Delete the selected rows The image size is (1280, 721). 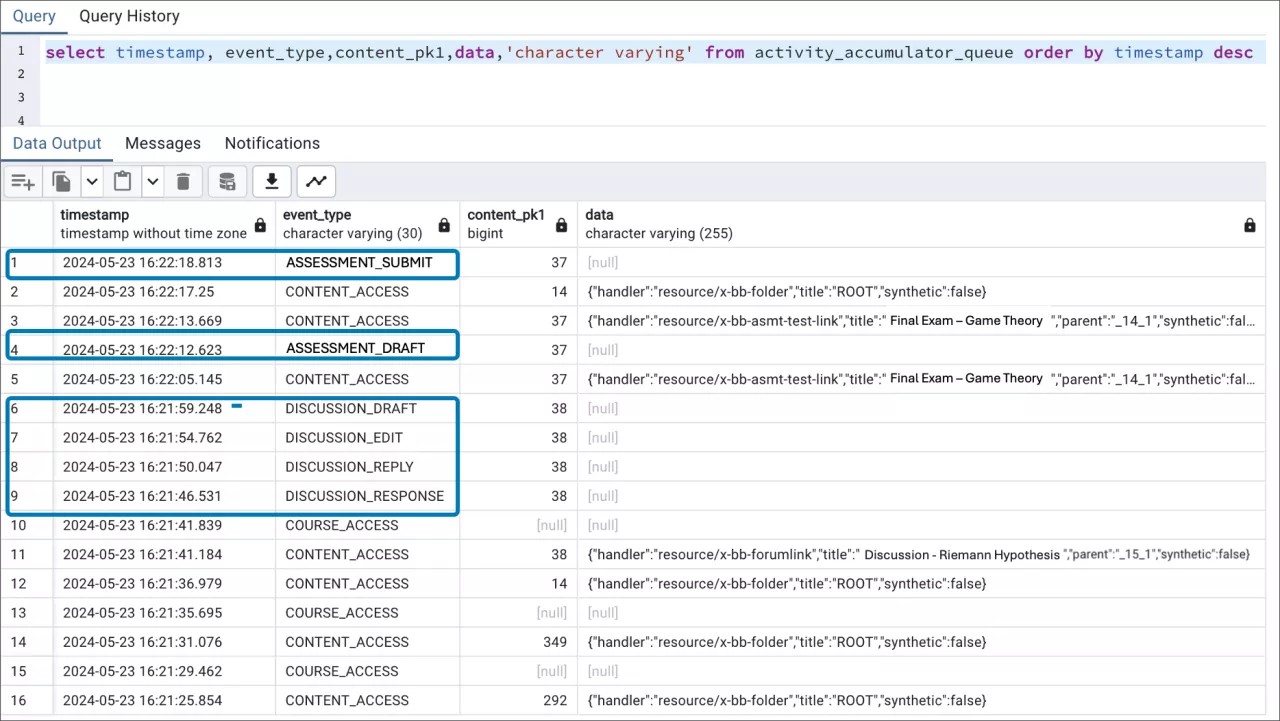pos(183,181)
